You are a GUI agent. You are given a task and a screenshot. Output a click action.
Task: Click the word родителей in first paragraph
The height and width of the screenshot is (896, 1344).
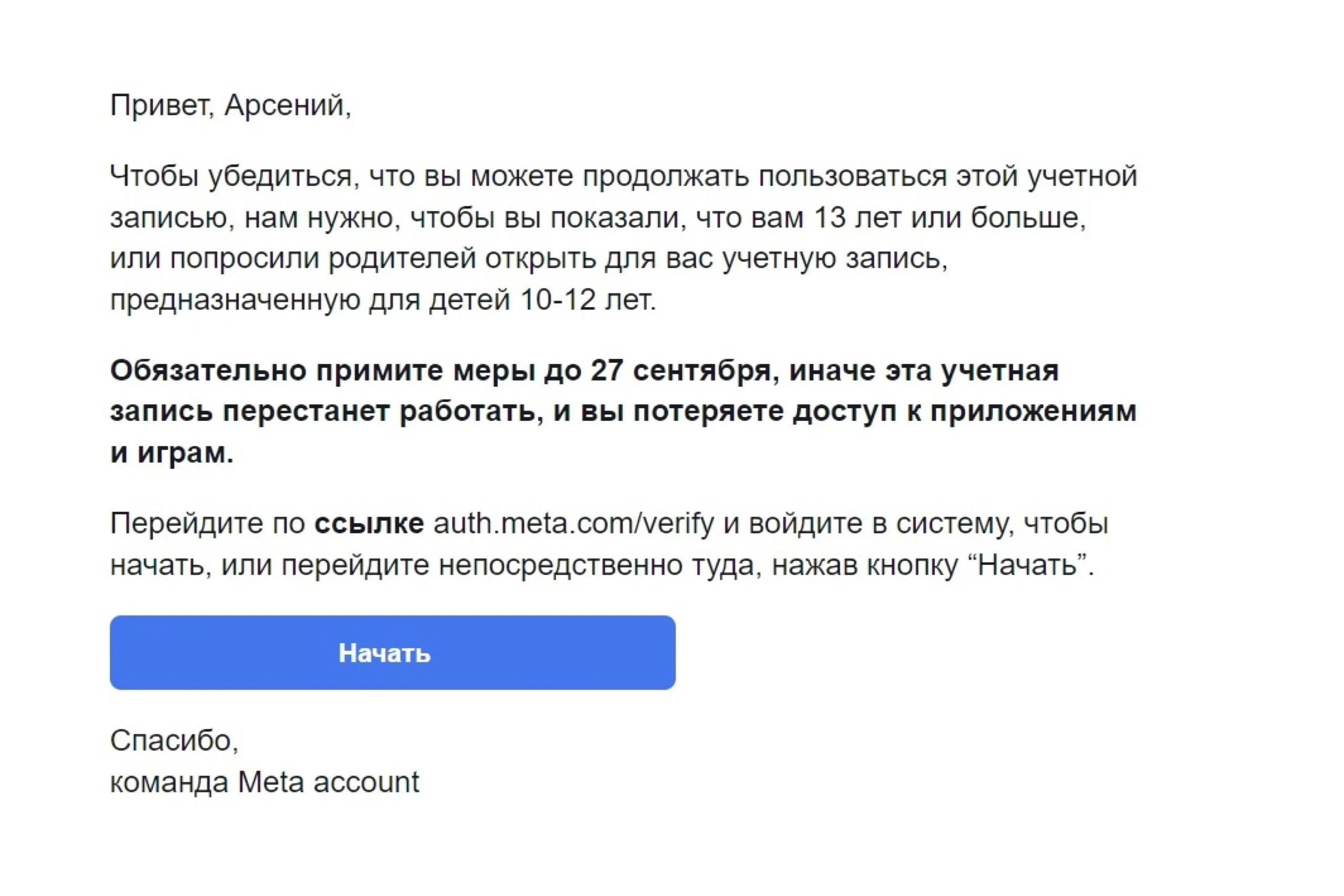point(402,258)
